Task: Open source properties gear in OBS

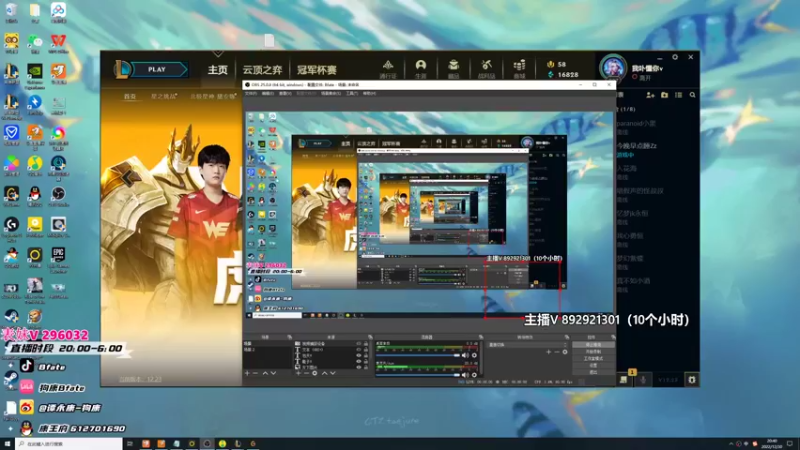Action: pos(315,373)
